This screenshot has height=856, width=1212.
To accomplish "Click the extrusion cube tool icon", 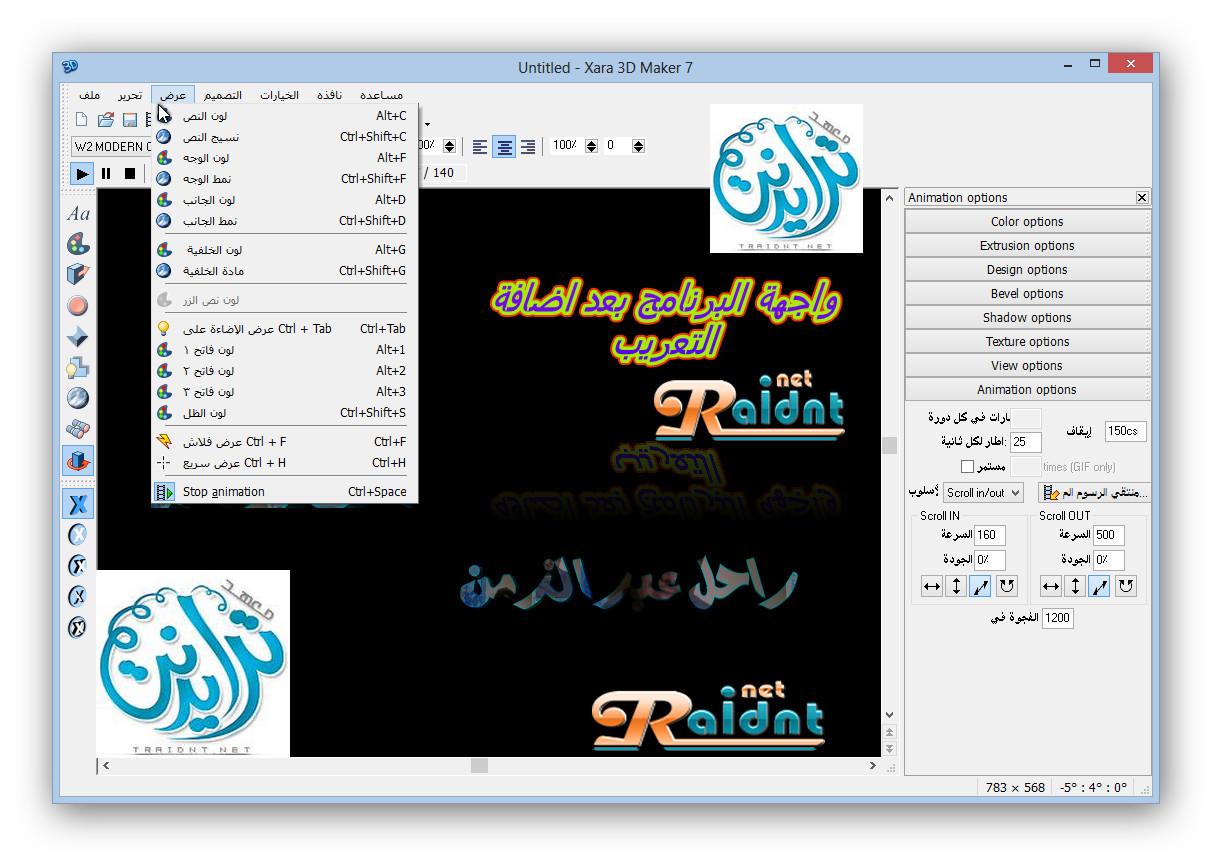I will [x=78, y=274].
